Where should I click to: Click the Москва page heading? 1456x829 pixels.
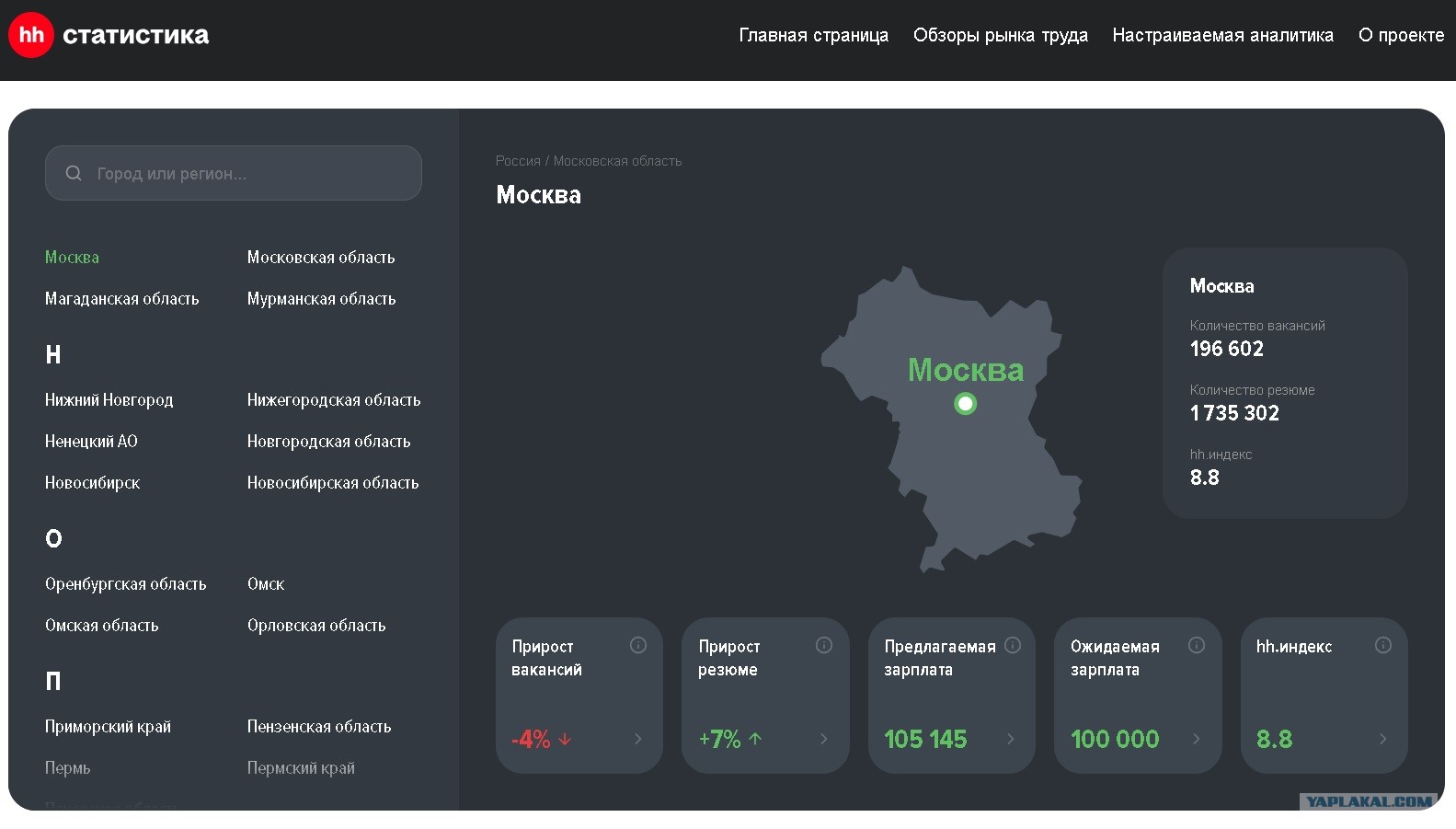(x=538, y=195)
